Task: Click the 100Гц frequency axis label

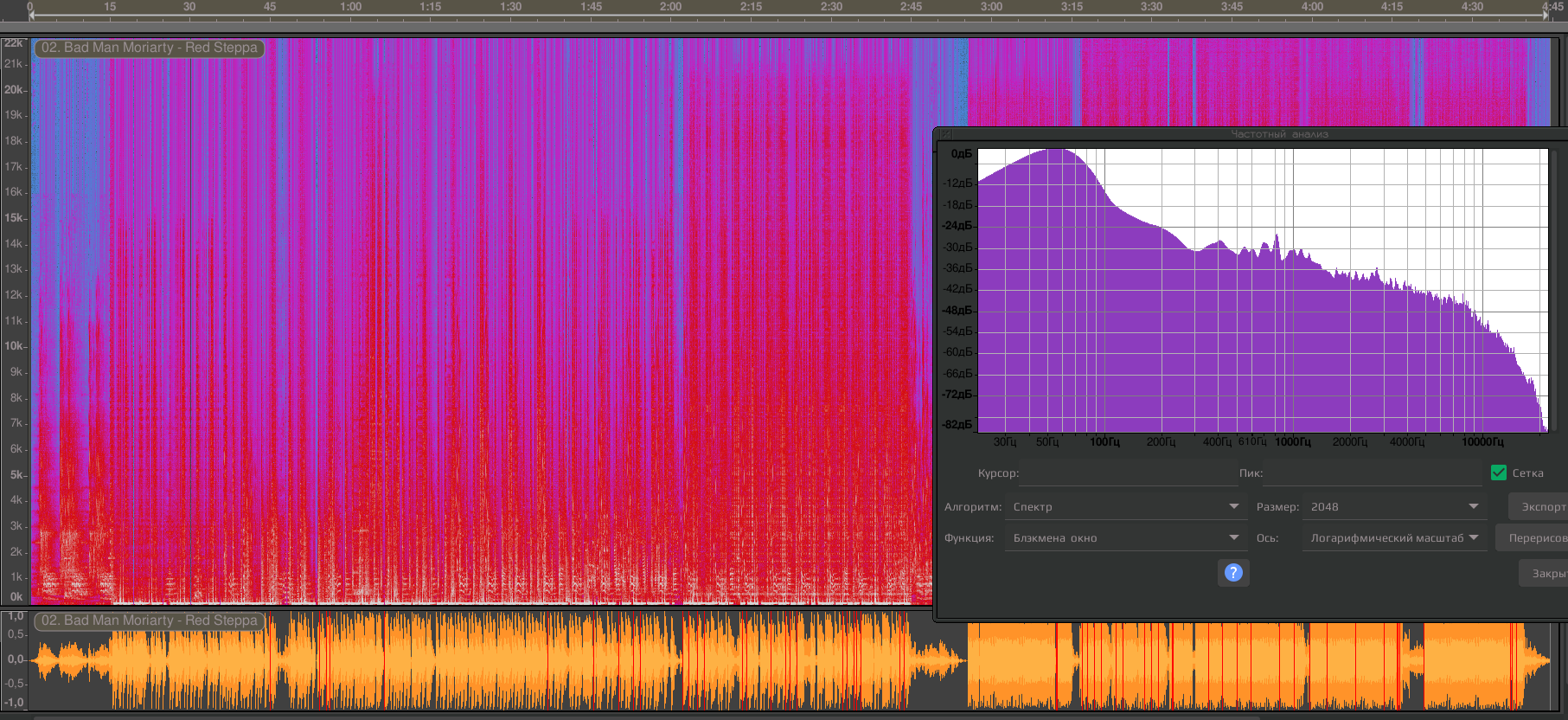Action: click(x=1104, y=442)
